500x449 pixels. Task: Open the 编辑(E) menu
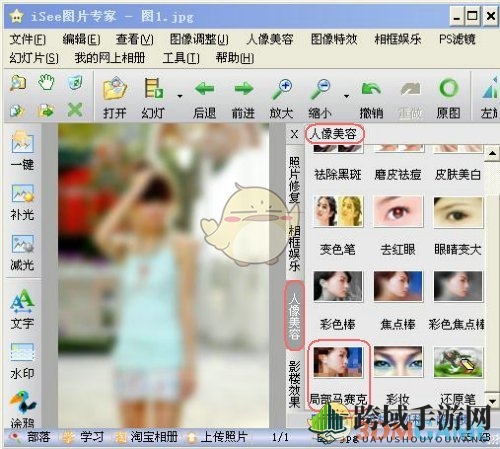point(81,39)
